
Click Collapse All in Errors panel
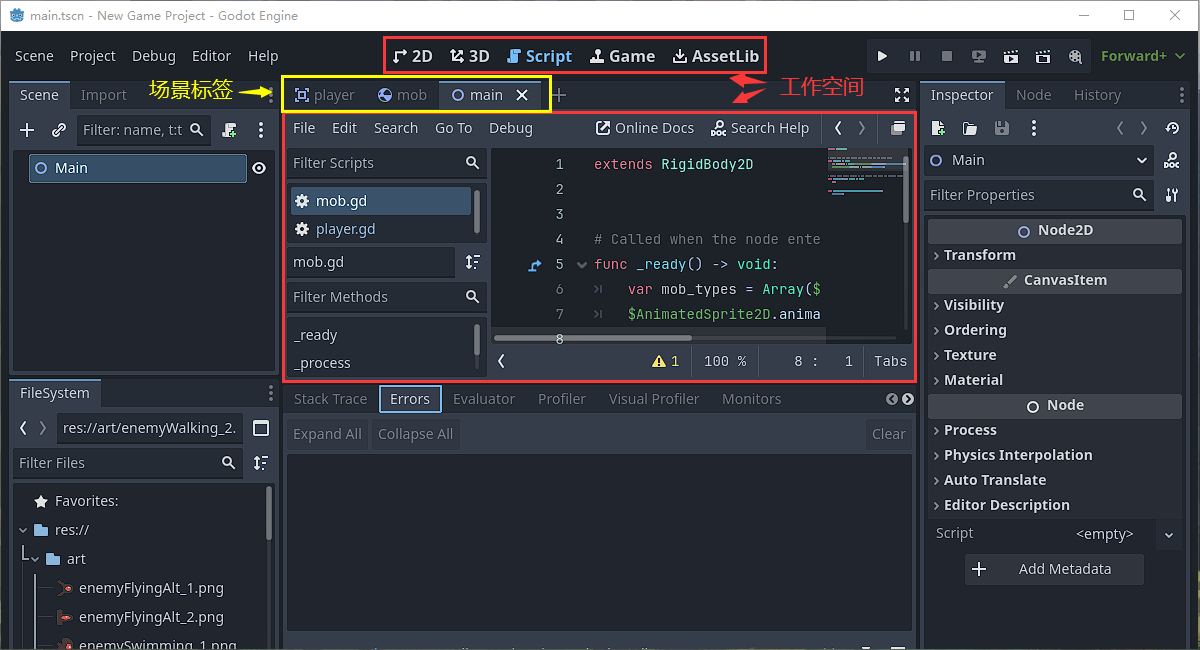coord(416,434)
